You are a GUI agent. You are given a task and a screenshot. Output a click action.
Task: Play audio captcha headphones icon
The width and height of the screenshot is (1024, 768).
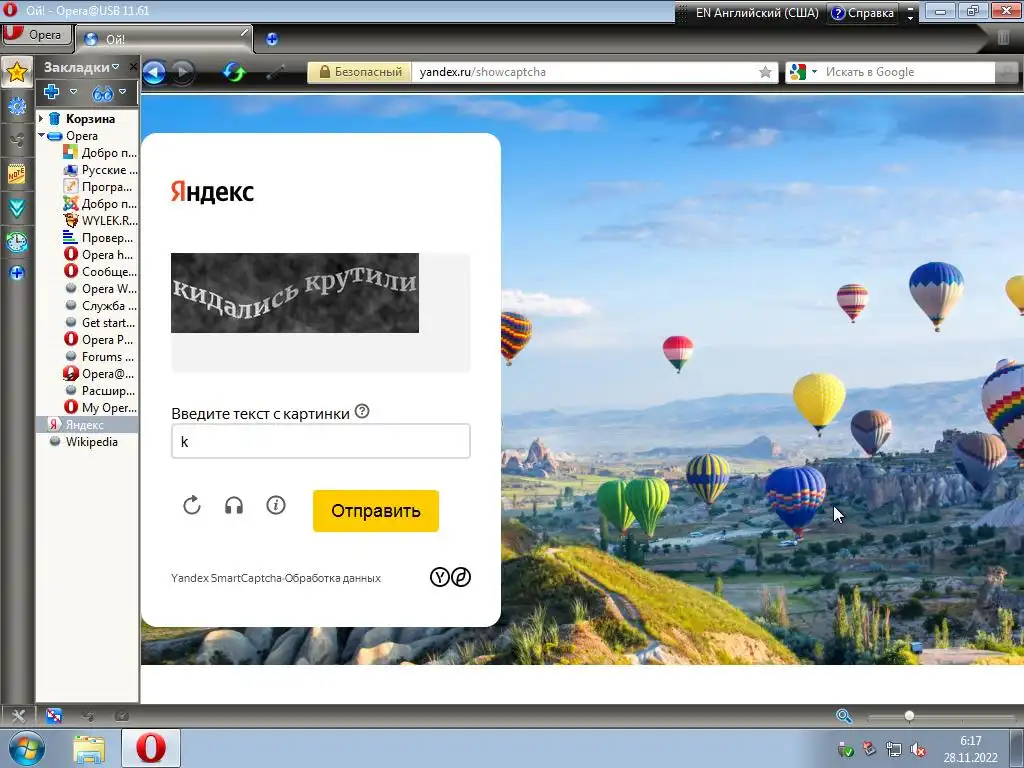234,505
